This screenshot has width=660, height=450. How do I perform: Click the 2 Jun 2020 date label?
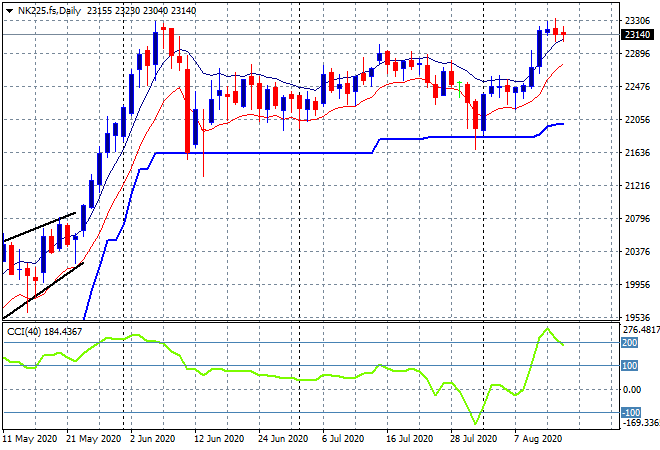point(152,439)
